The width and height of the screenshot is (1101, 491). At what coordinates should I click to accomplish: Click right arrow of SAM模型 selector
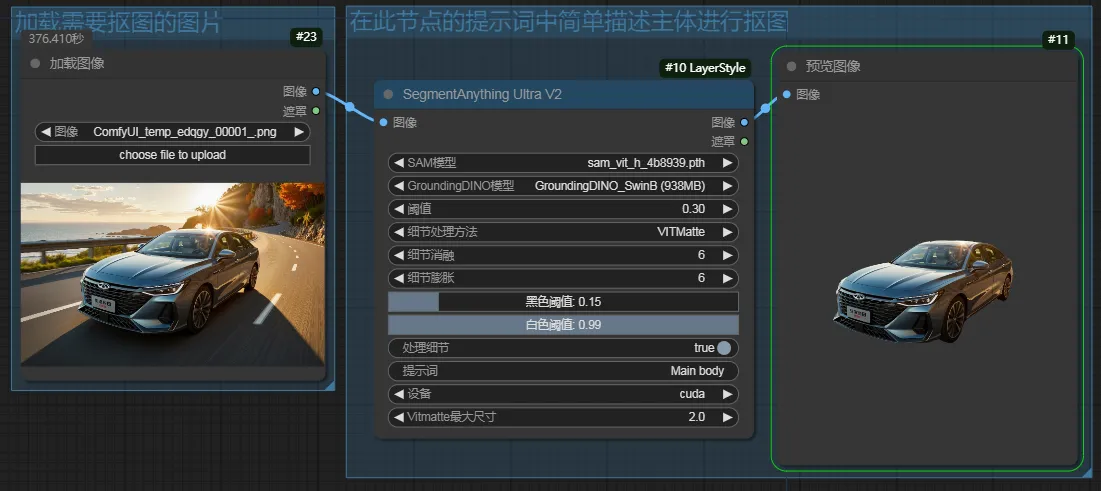point(727,162)
